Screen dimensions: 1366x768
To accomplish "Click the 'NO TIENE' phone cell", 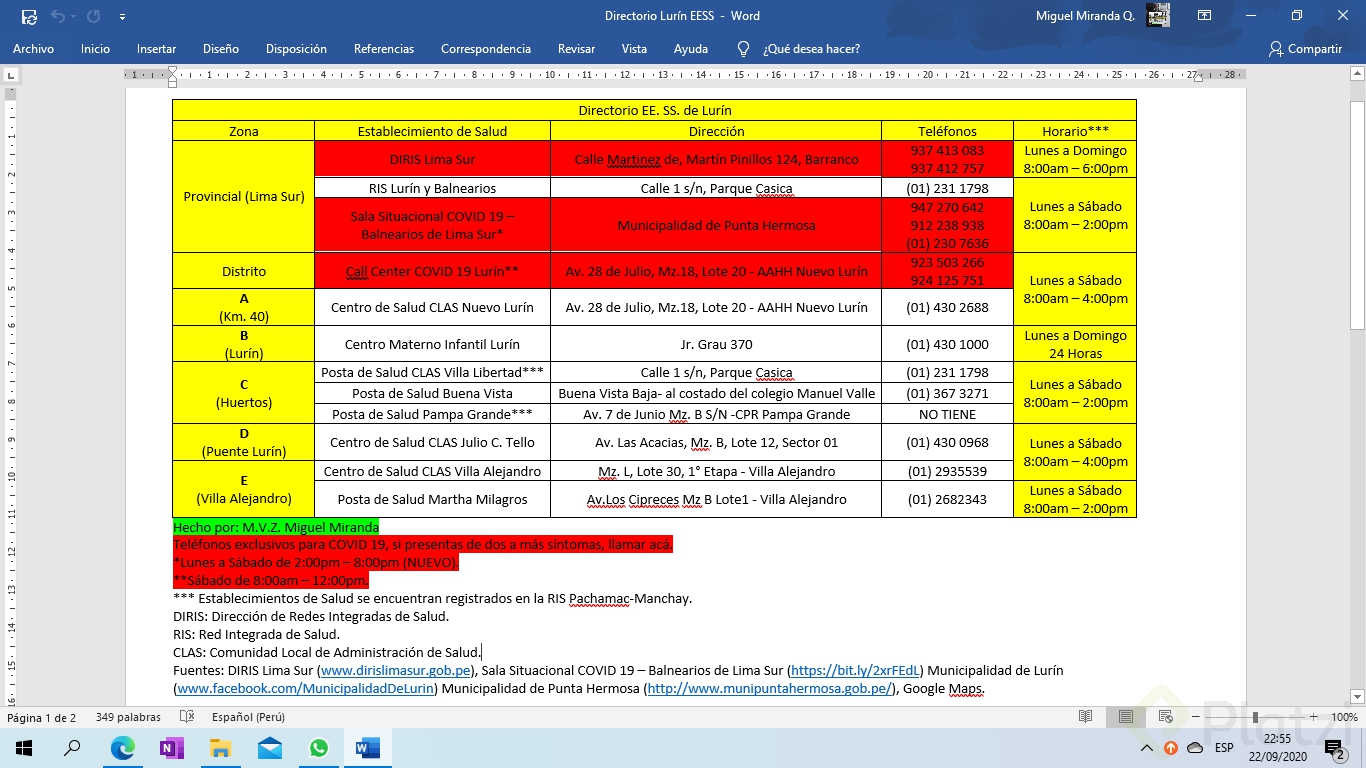I will pyautogui.click(x=947, y=414).
